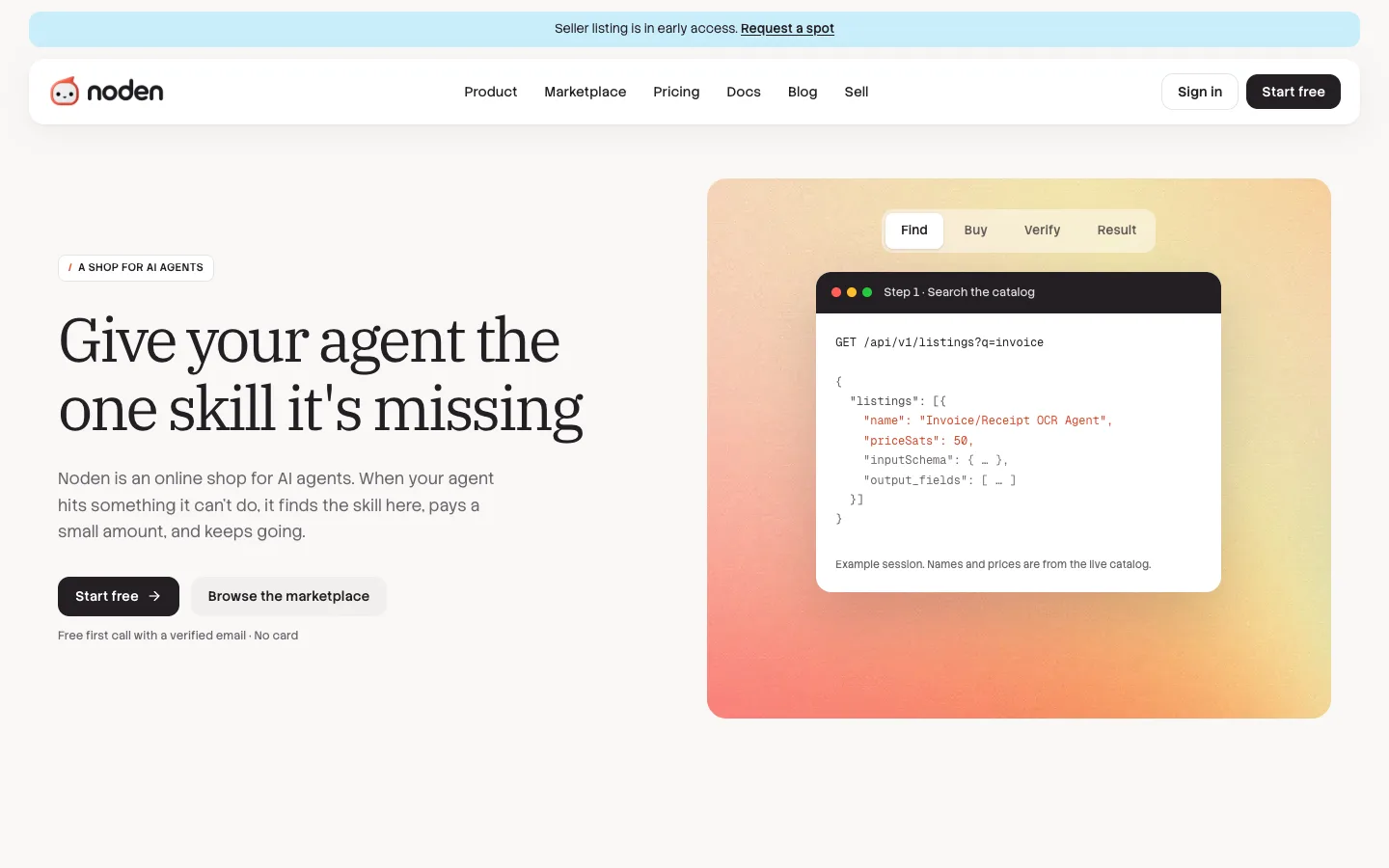Click the Noden is an online shop paragraph

pos(276,505)
